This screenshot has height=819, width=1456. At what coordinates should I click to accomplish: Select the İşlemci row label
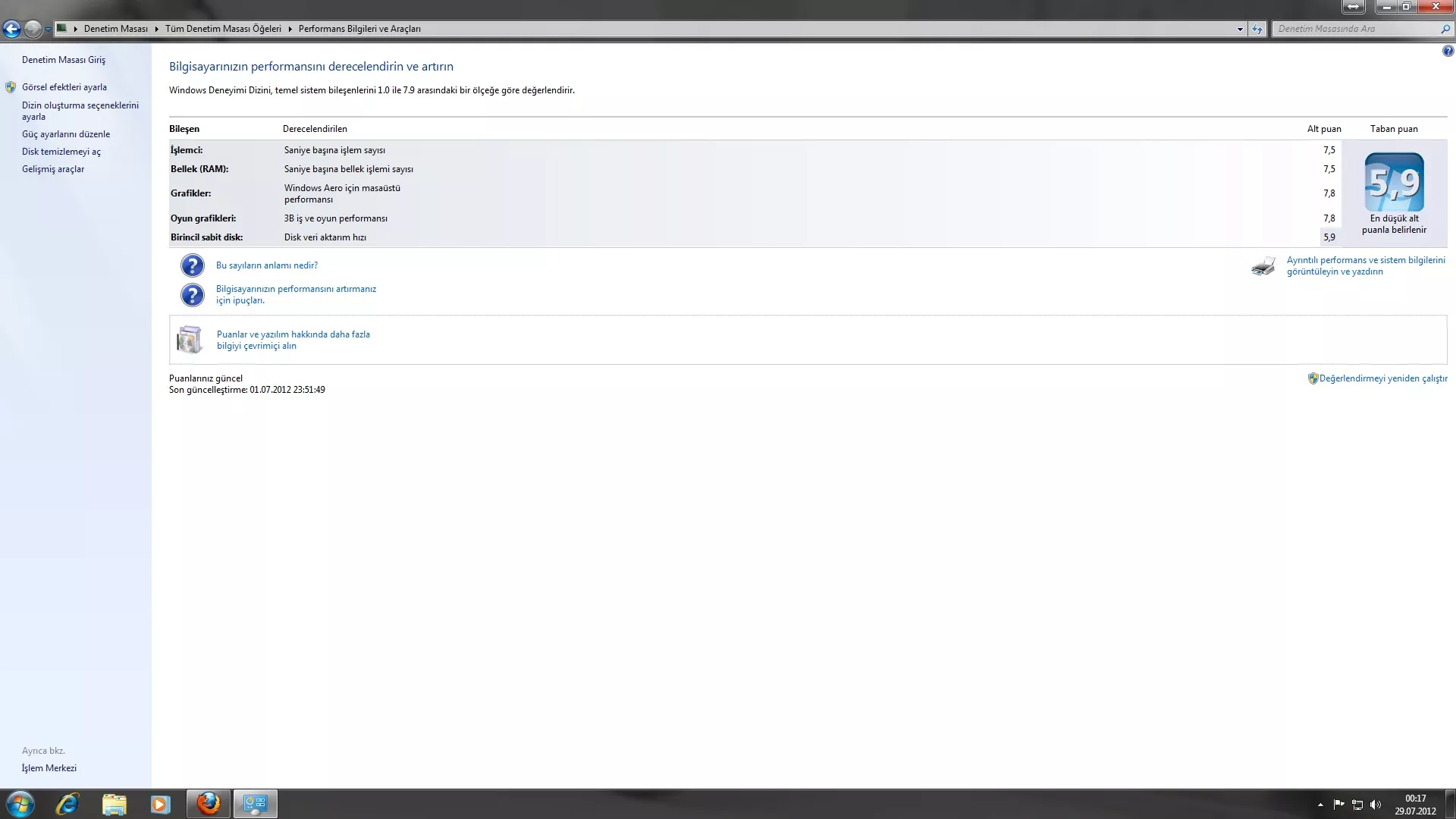187,150
